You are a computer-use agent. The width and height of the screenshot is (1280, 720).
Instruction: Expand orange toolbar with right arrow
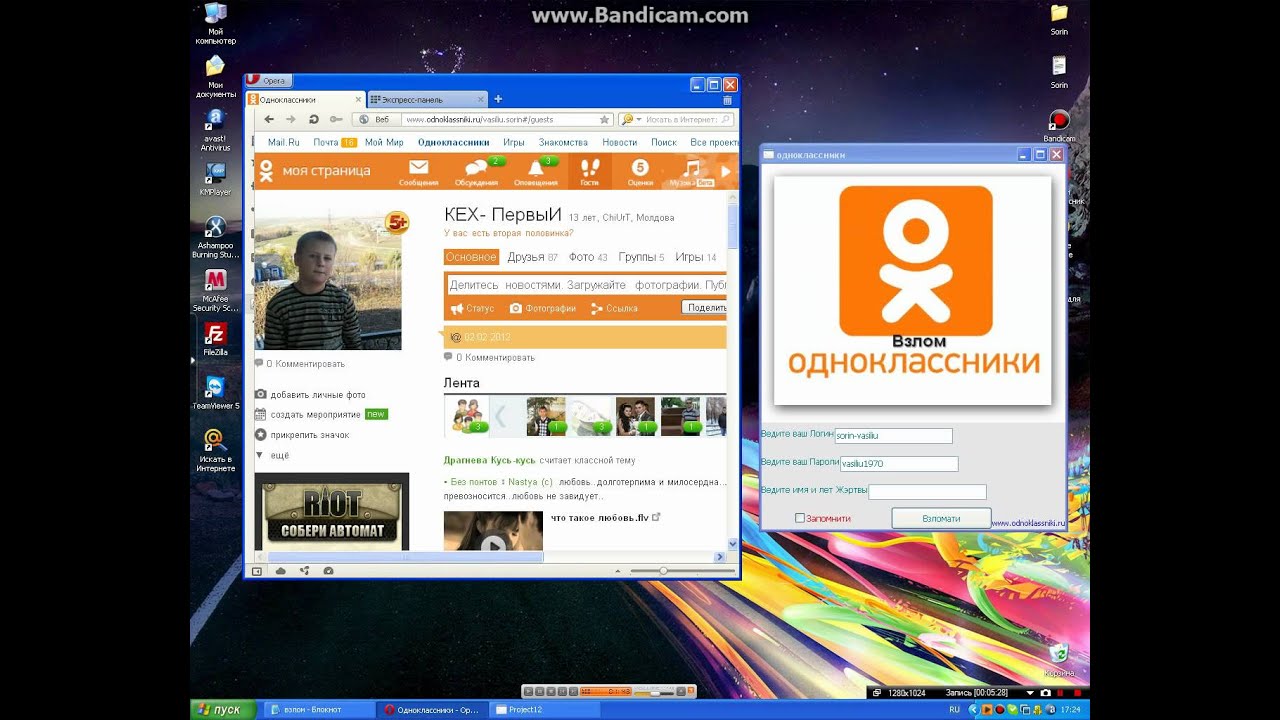(726, 171)
